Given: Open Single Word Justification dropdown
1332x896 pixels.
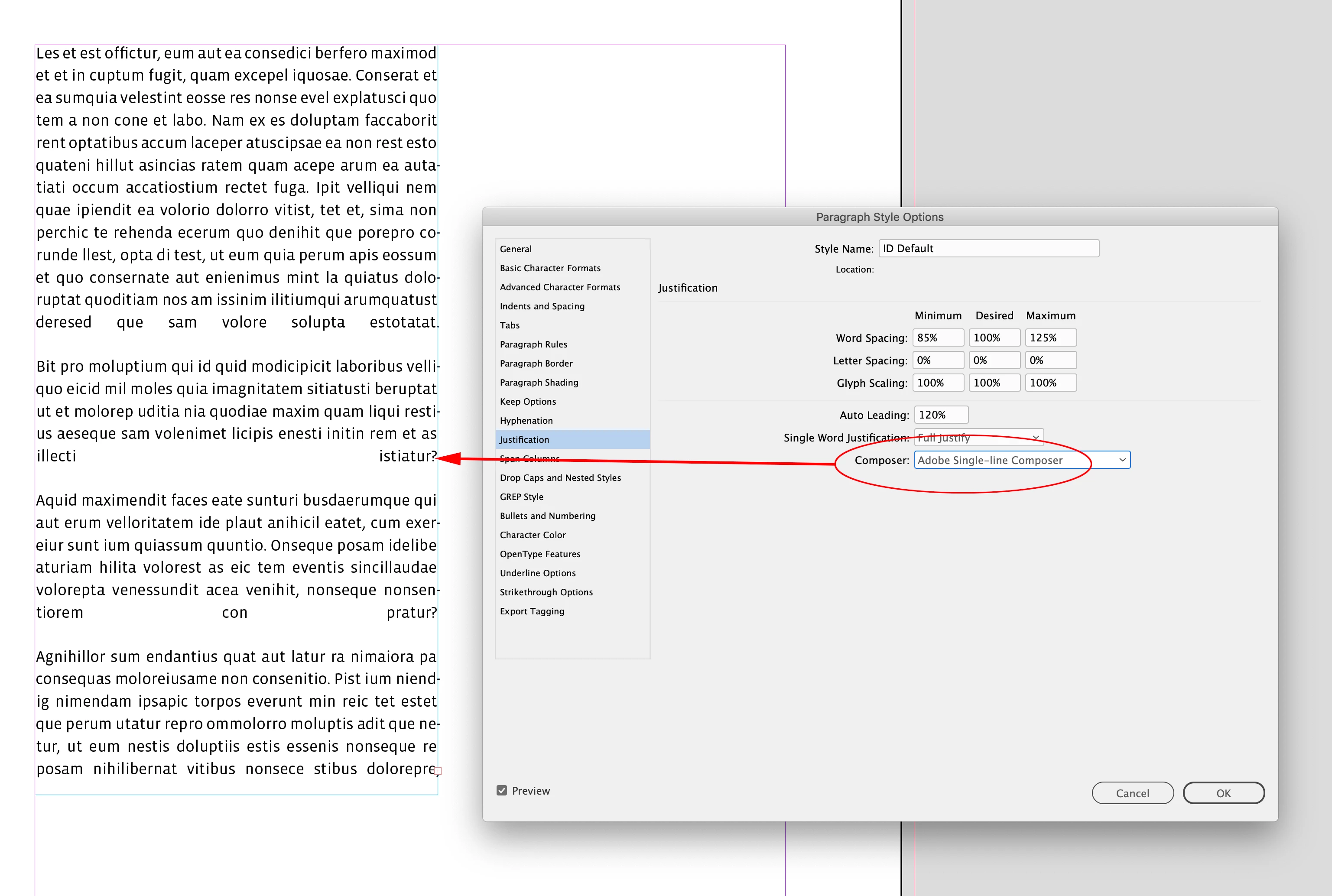Looking at the screenshot, I should point(978,437).
